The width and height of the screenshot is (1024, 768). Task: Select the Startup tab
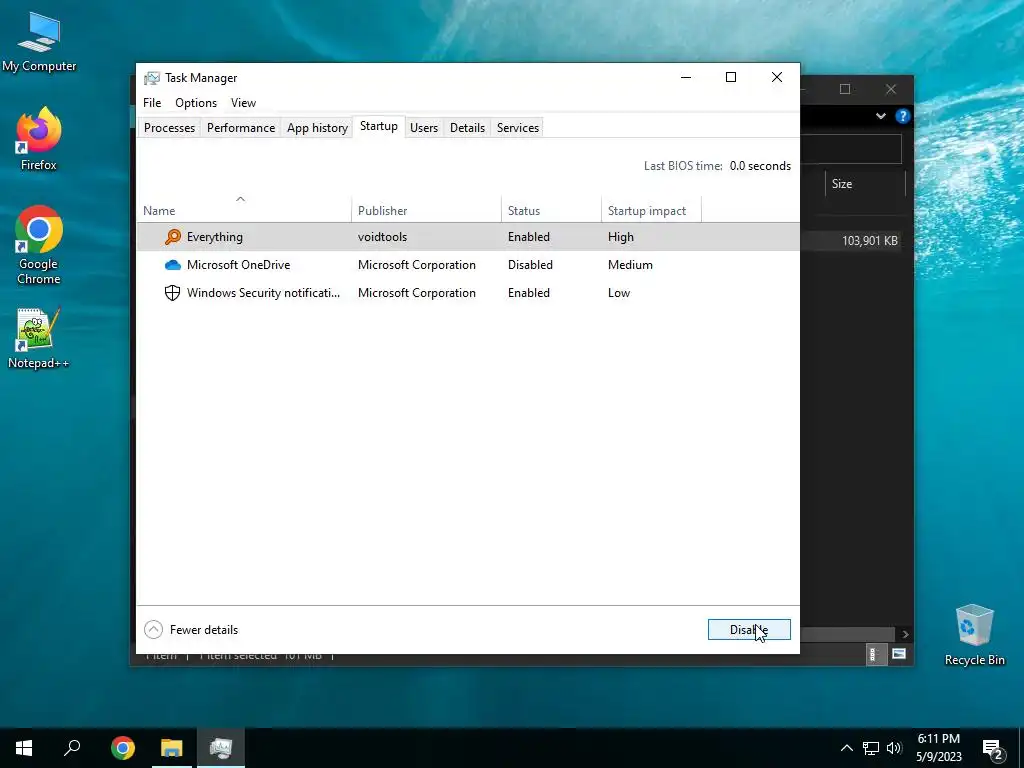coord(379,126)
